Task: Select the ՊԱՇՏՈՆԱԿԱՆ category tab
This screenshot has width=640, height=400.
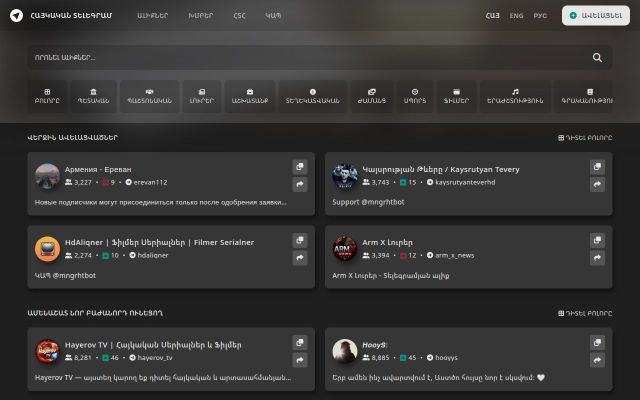Action: pos(149,96)
